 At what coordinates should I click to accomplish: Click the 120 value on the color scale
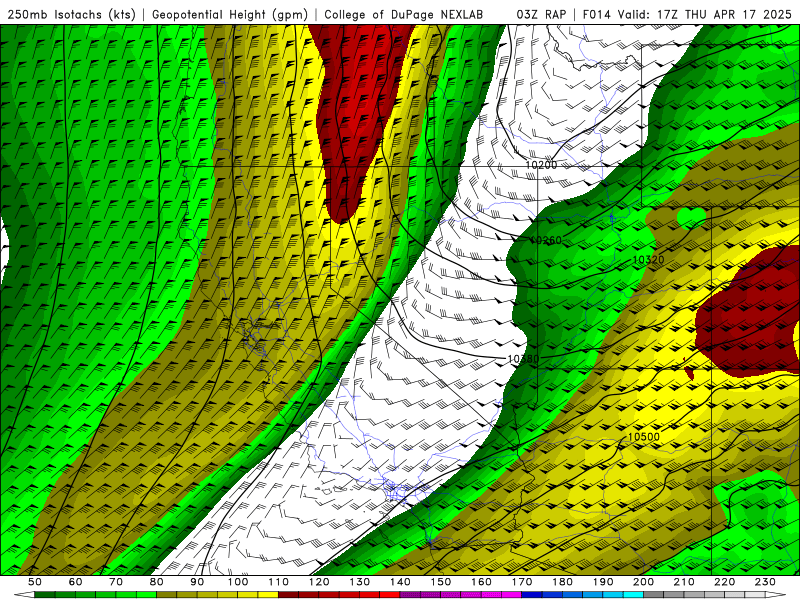coord(319,582)
